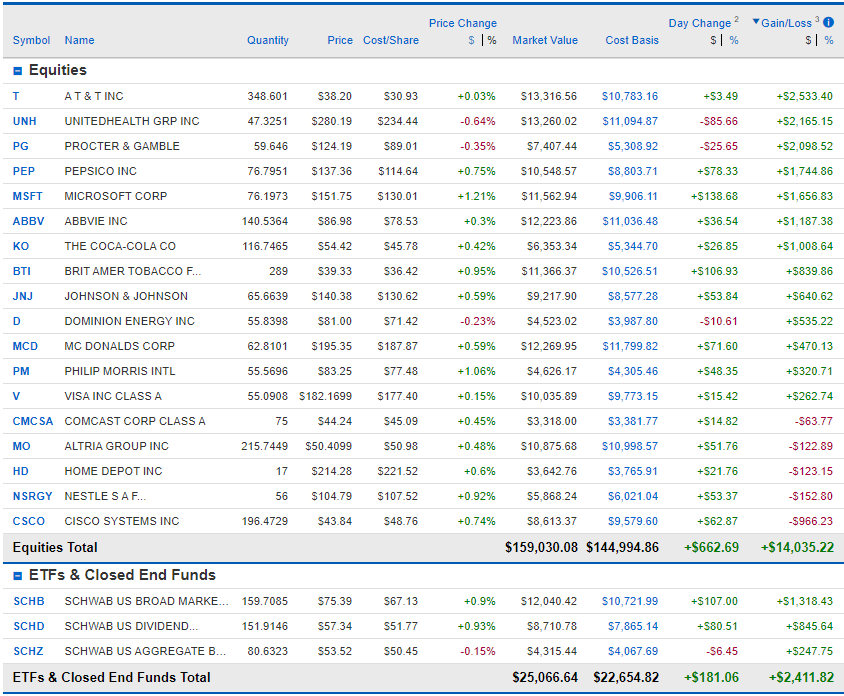Show Gain/Loss in dollars
This screenshot has height=696, width=844.
808,40
